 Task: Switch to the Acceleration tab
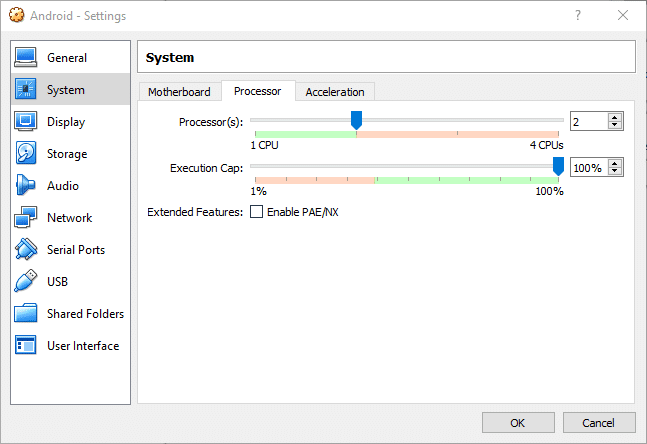(x=335, y=92)
